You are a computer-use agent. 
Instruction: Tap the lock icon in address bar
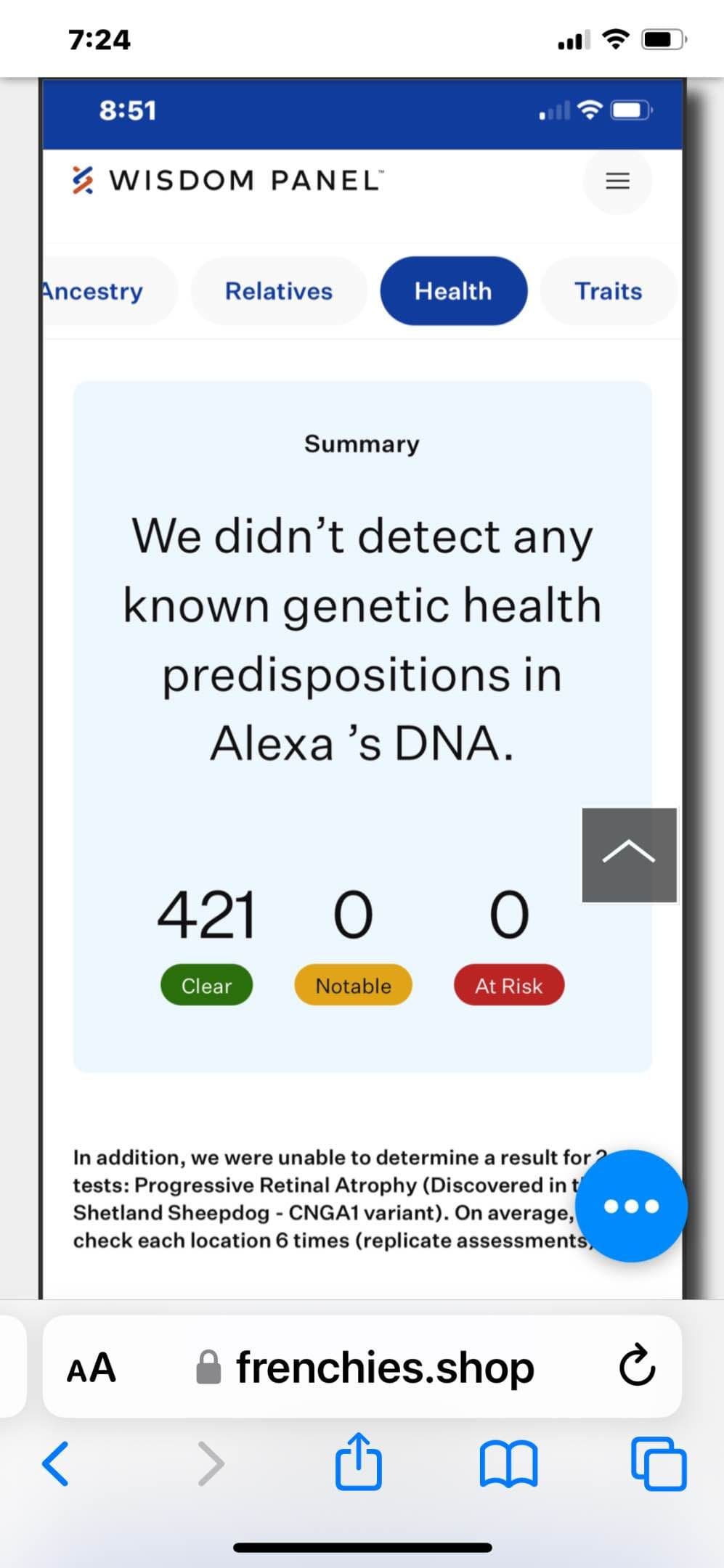pos(208,1367)
